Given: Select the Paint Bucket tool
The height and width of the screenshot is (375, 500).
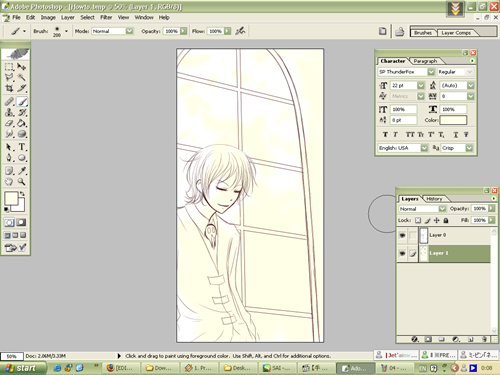Looking at the screenshot, I should [22, 123].
